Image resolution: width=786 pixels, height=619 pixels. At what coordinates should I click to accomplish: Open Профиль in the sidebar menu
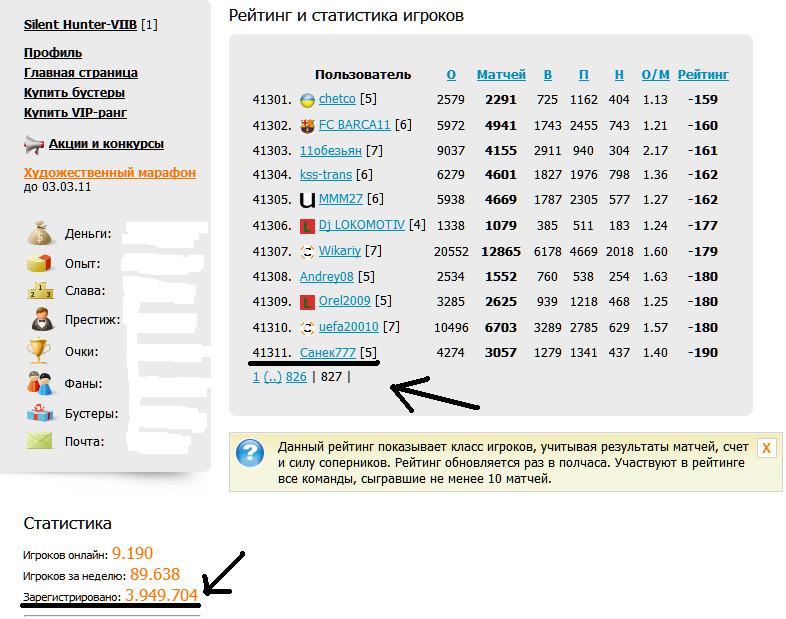coord(53,53)
